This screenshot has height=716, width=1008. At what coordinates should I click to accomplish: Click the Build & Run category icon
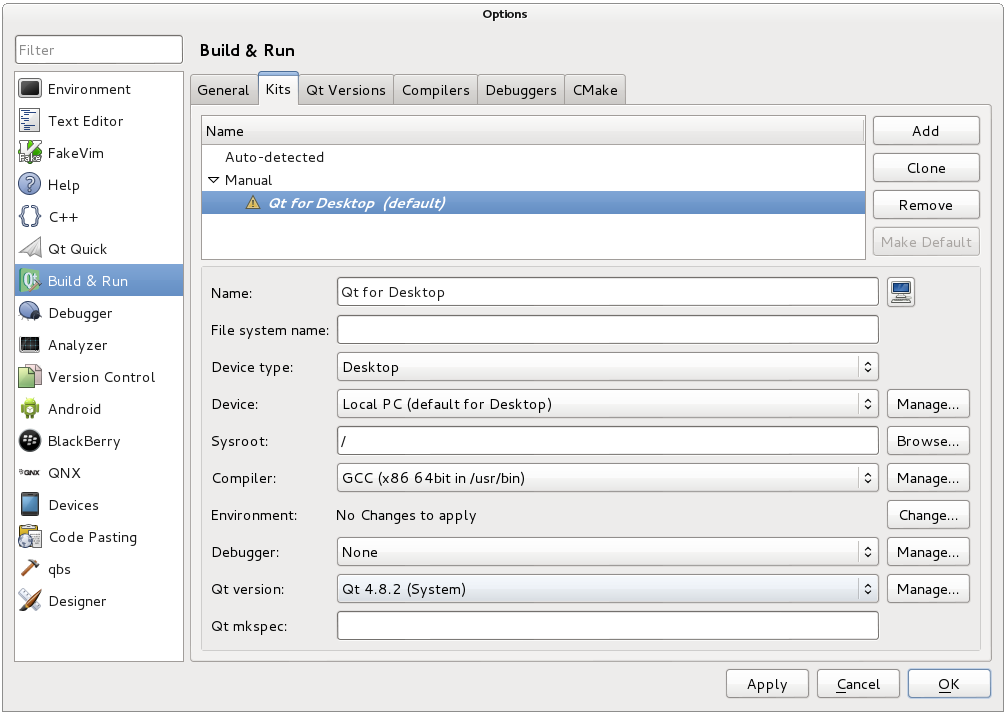point(30,281)
